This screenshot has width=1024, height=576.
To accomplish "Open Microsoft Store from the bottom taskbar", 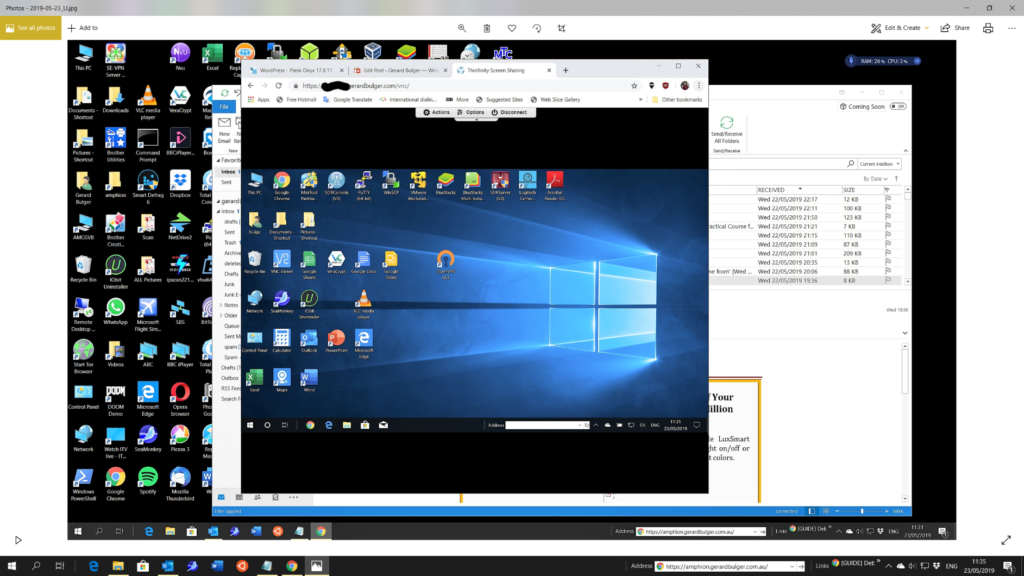I will point(143,566).
